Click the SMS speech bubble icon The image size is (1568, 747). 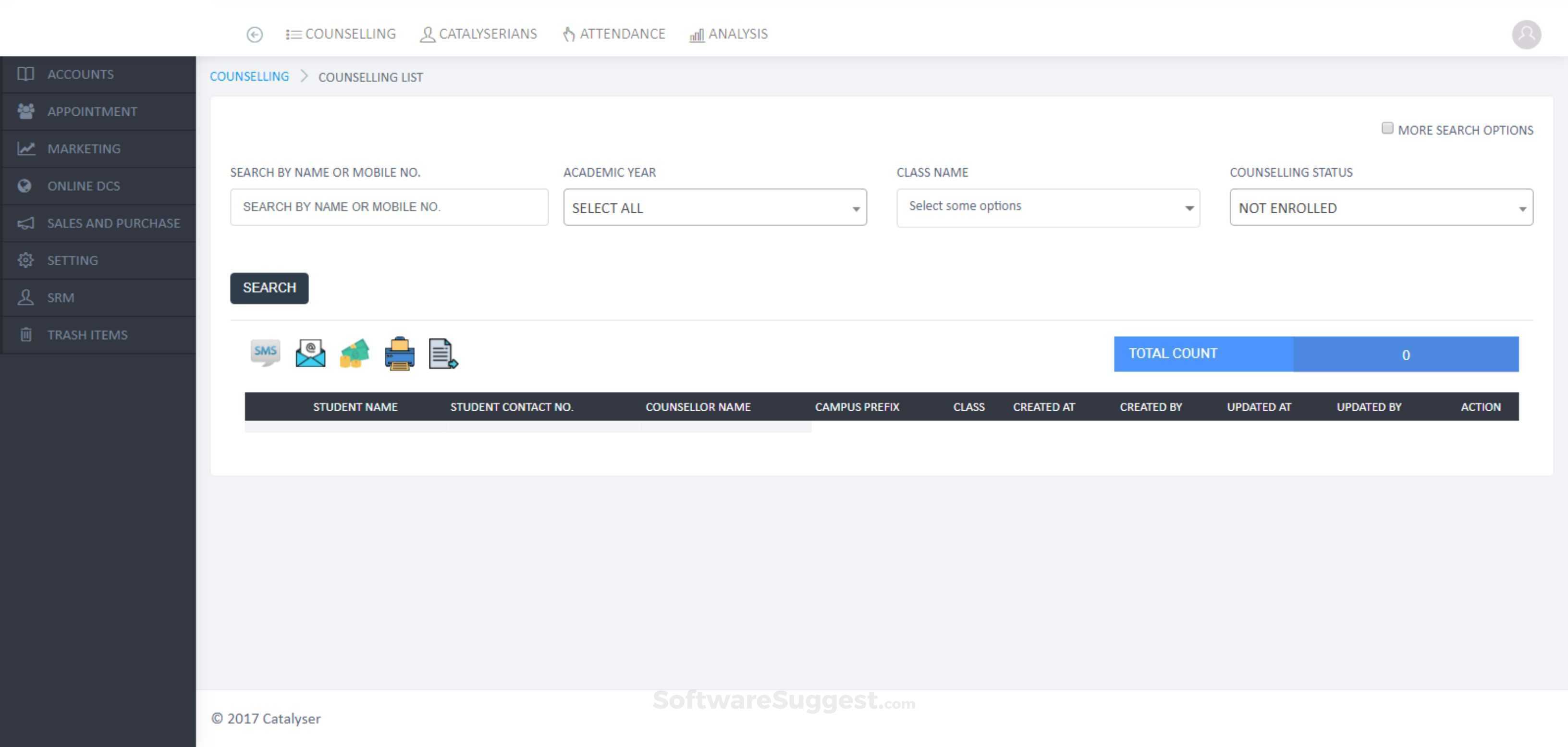pyautogui.click(x=265, y=353)
